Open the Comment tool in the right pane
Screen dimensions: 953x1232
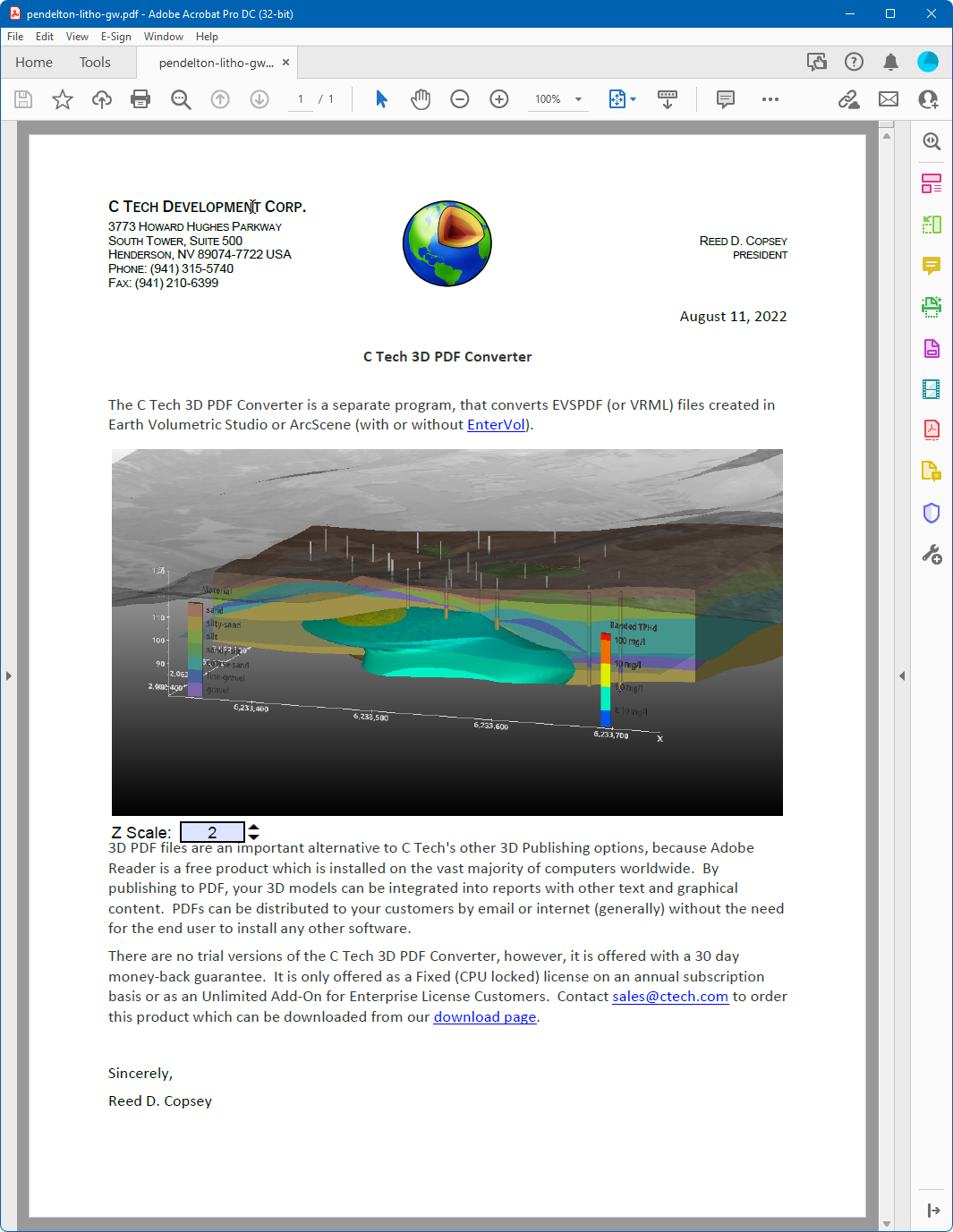pos(931,266)
